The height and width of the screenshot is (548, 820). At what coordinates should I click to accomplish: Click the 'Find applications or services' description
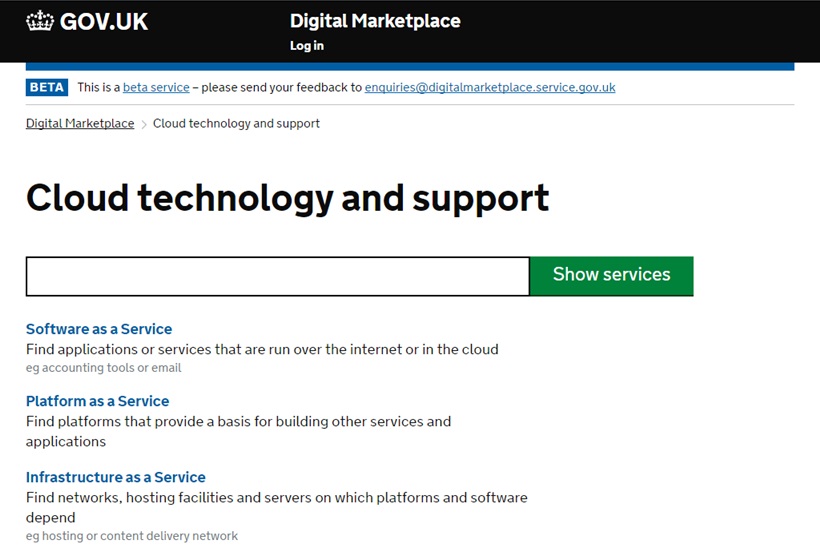[262, 349]
